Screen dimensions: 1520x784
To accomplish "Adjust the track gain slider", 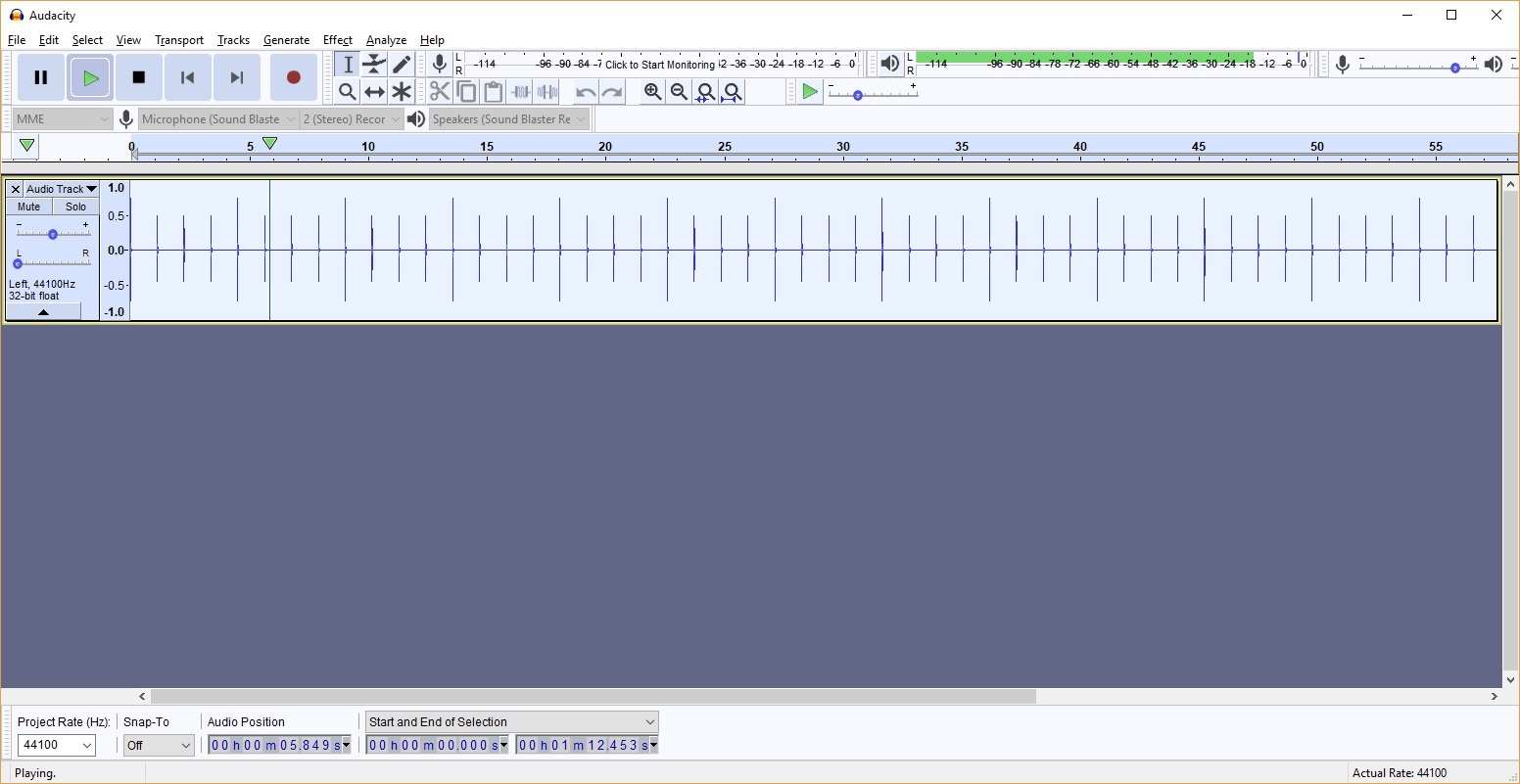I will point(53,234).
